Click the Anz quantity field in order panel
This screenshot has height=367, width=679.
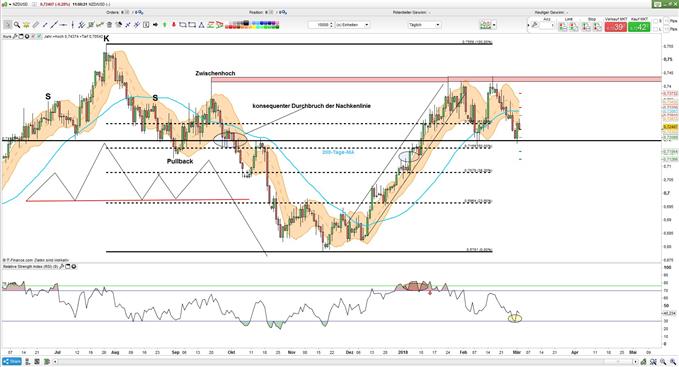547,26
